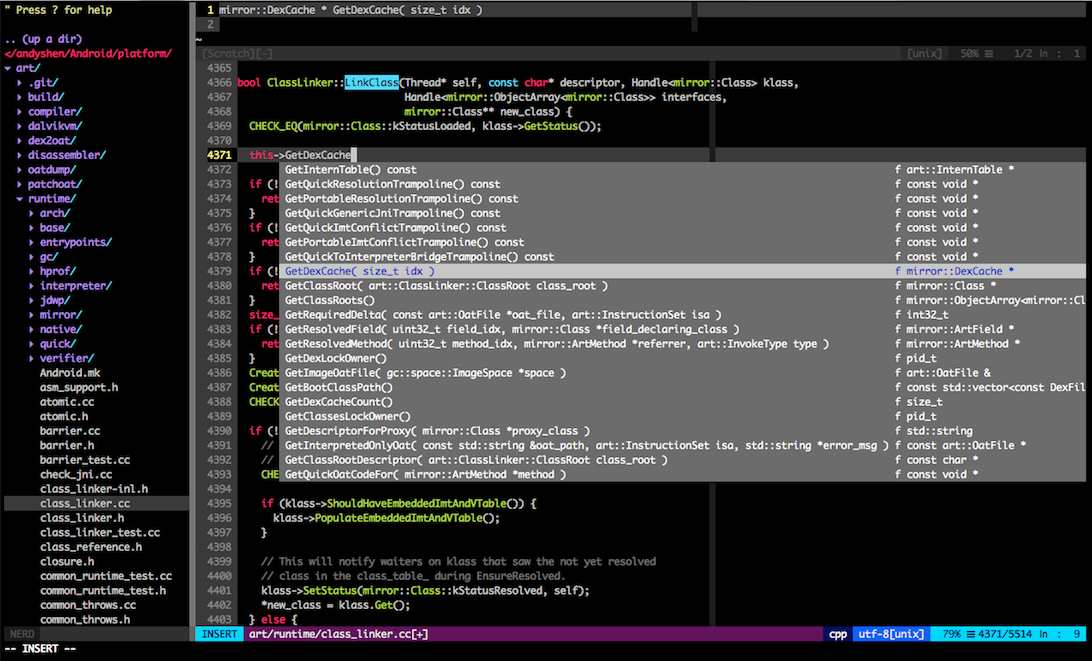Expand the arch/ folder arrow
This screenshot has width=1092, height=661.
[31, 214]
